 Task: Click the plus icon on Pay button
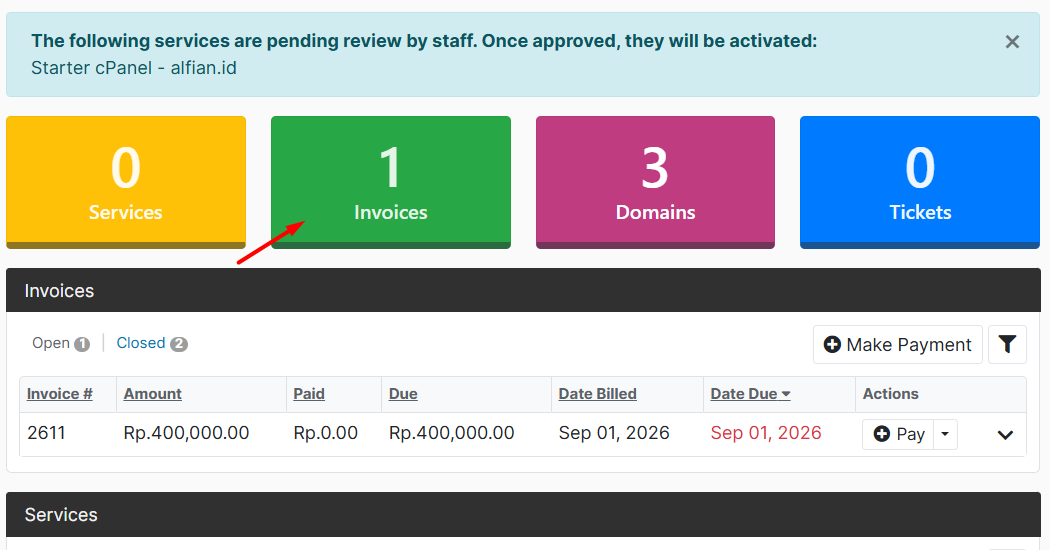pos(882,434)
